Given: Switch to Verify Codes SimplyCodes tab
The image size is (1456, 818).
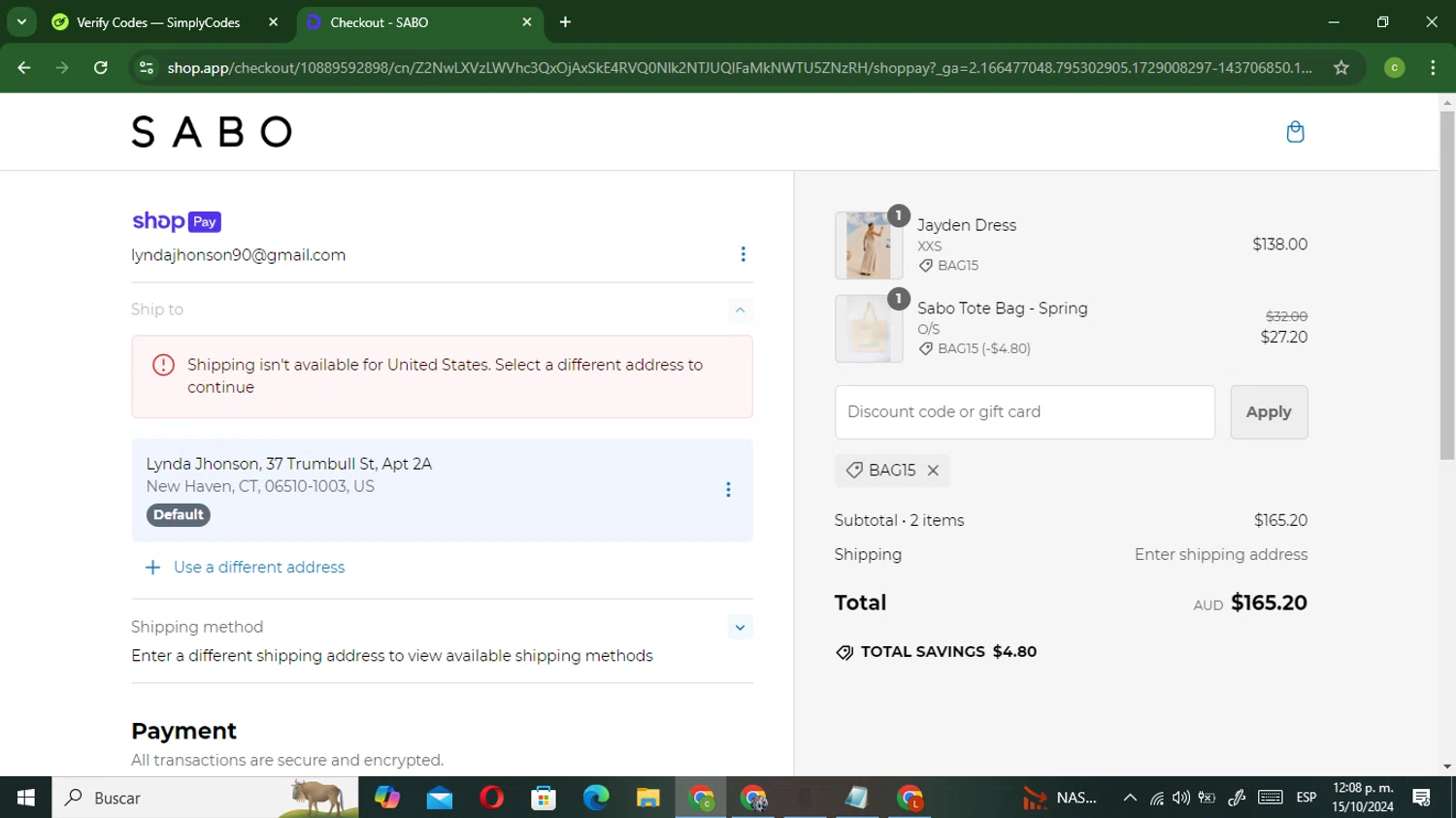Looking at the screenshot, I should pyautogui.click(x=158, y=22).
